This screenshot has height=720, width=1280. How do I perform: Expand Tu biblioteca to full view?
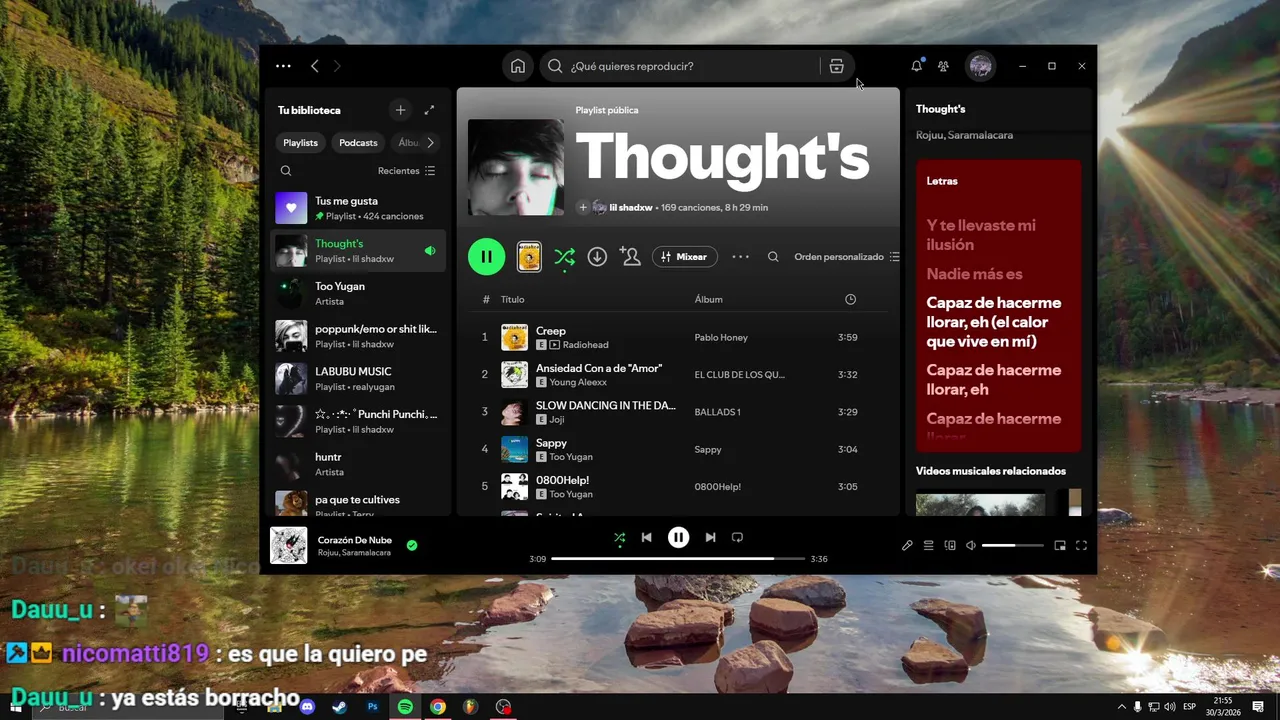[x=429, y=110]
